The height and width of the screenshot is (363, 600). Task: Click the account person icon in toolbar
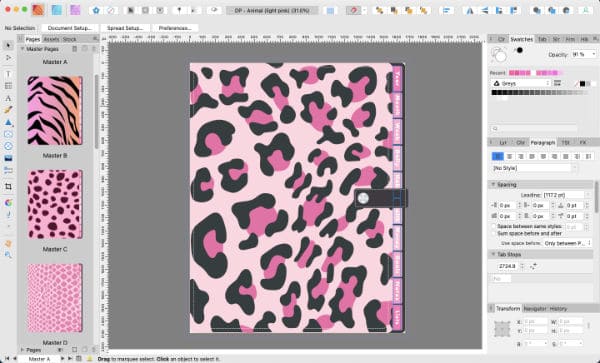[585, 10]
